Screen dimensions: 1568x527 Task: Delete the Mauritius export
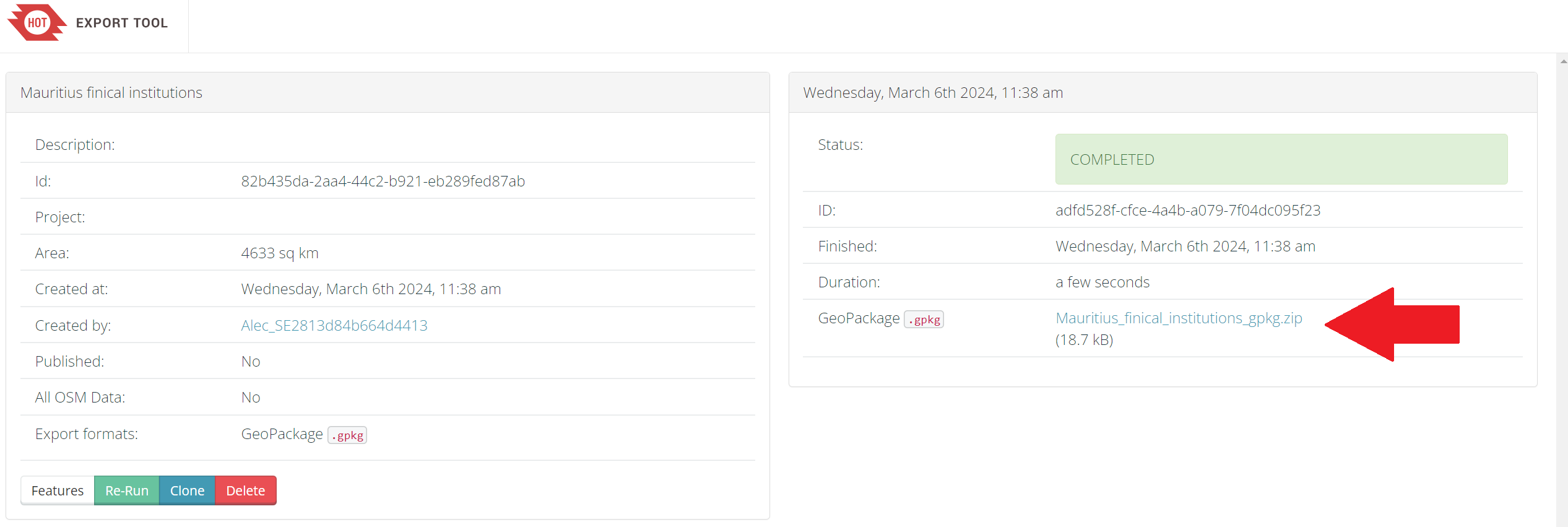[245, 490]
